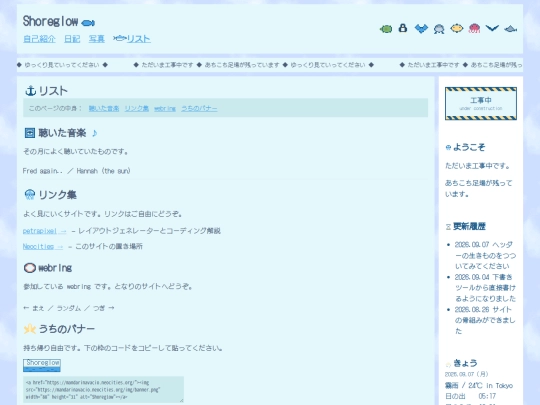Viewport: 540px width, 405px height.
Task: Jump to 聴いた音楽 in page contents bar
Action: tap(104, 108)
